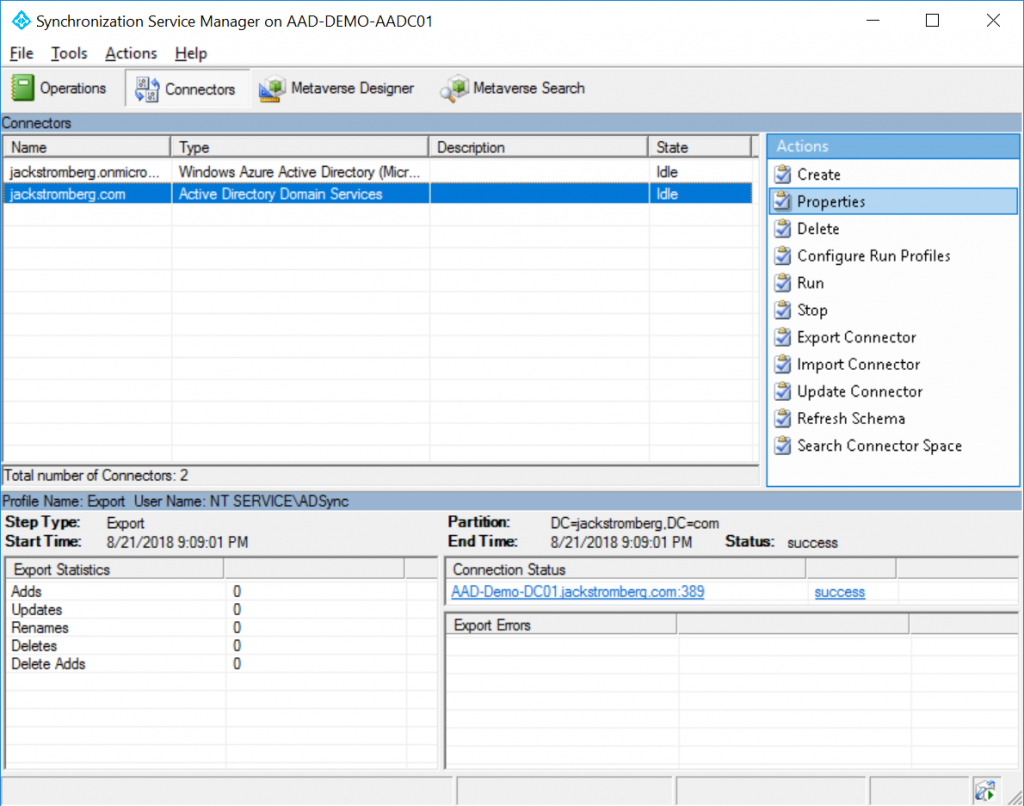Image resolution: width=1024 pixels, height=806 pixels.
Task: Click the Export Connector icon
Action: tap(782, 337)
